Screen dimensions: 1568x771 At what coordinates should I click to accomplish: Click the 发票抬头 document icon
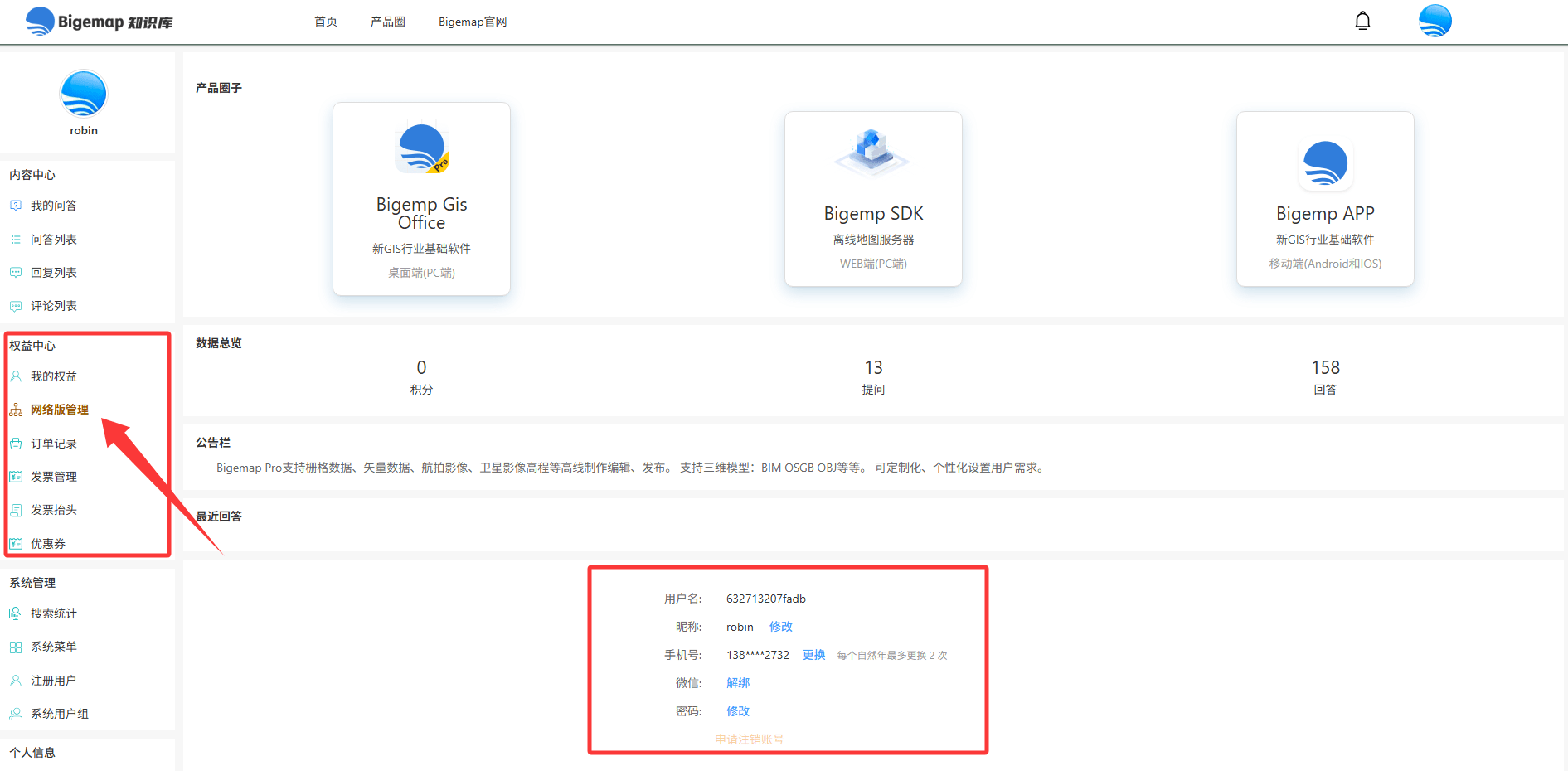pos(16,510)
